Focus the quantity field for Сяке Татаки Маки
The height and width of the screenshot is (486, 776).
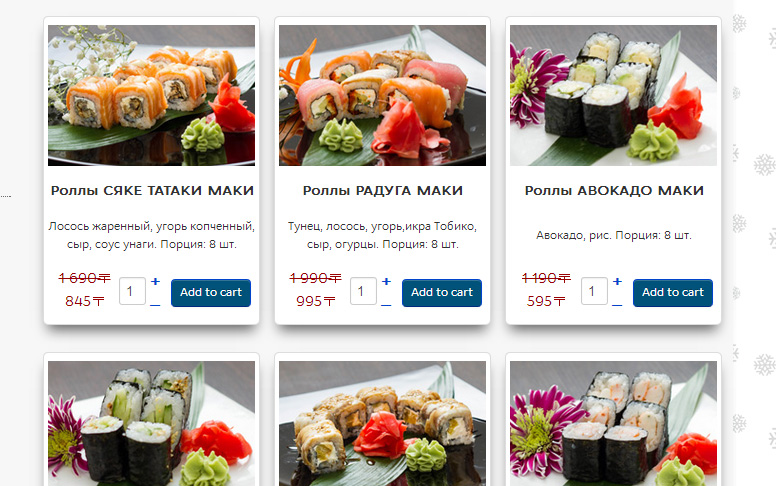coord(132,291)
